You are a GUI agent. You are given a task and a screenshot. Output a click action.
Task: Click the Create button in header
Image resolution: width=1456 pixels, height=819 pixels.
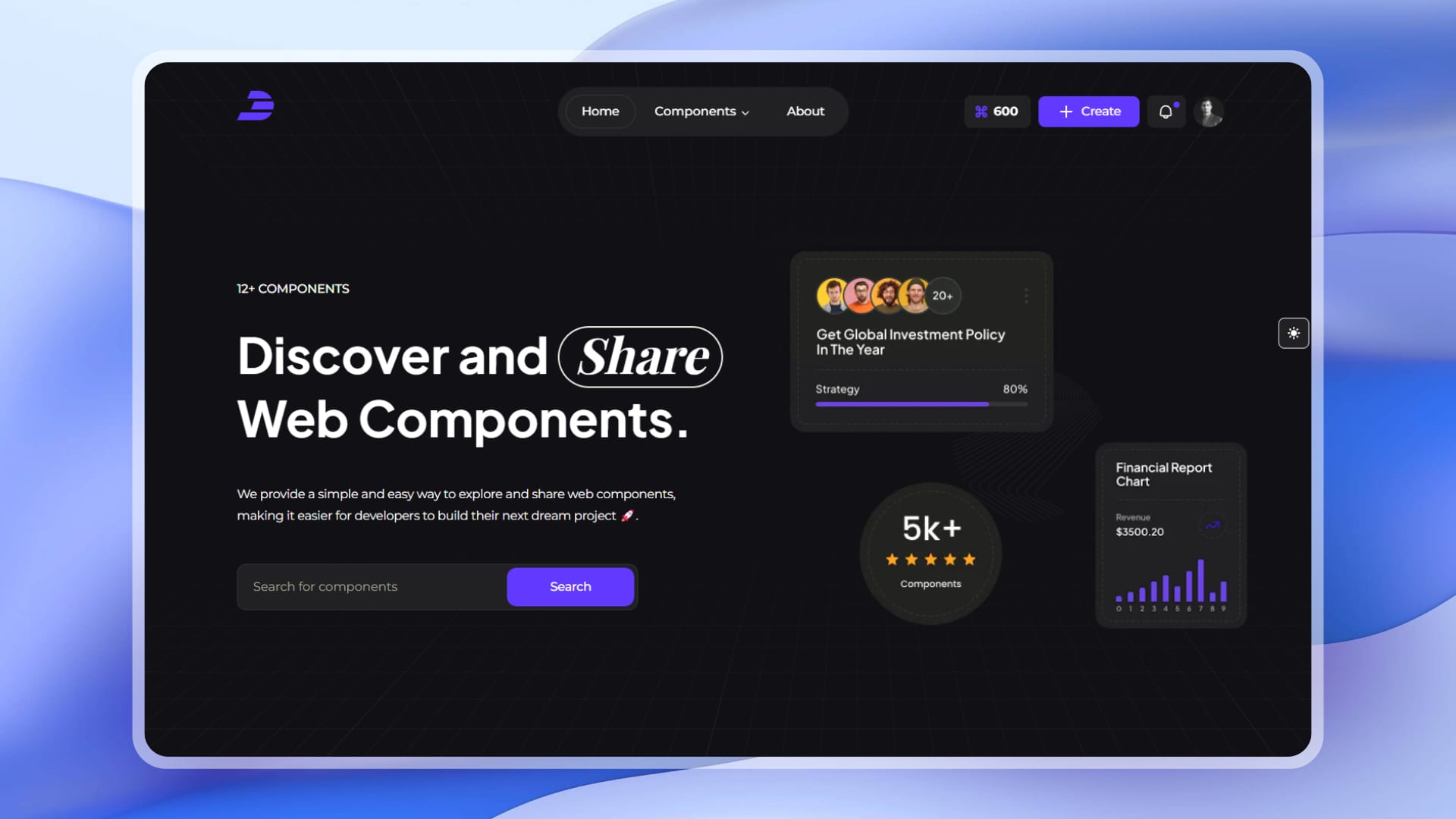1089,111
